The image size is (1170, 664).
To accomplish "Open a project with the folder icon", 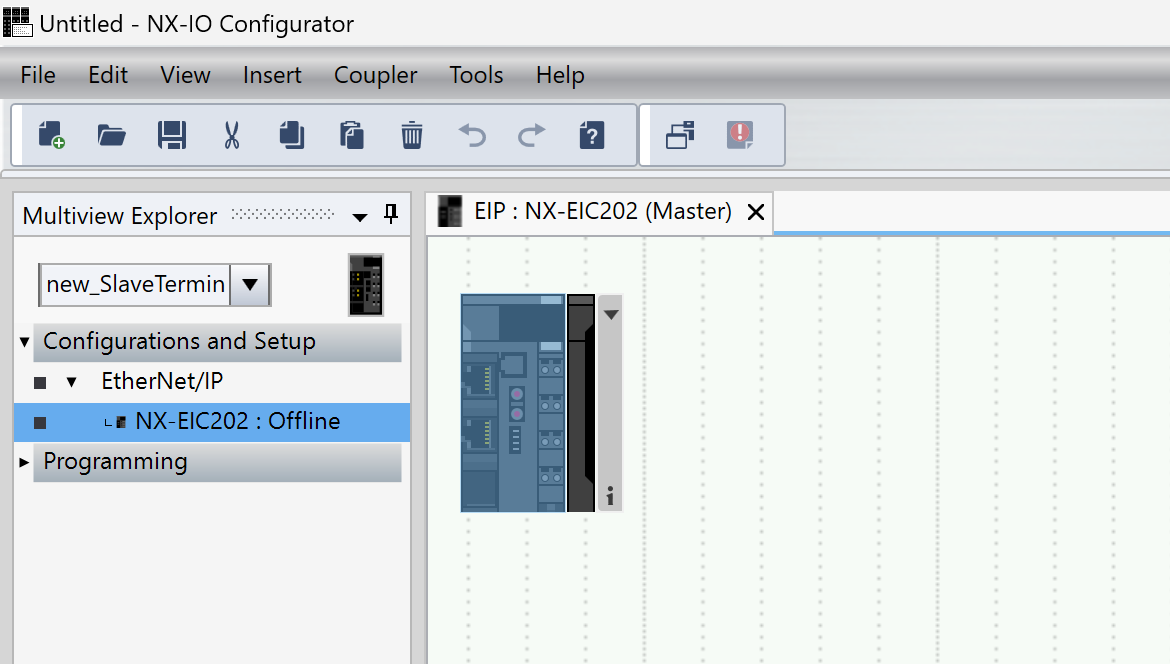I will tap(111, 135).
